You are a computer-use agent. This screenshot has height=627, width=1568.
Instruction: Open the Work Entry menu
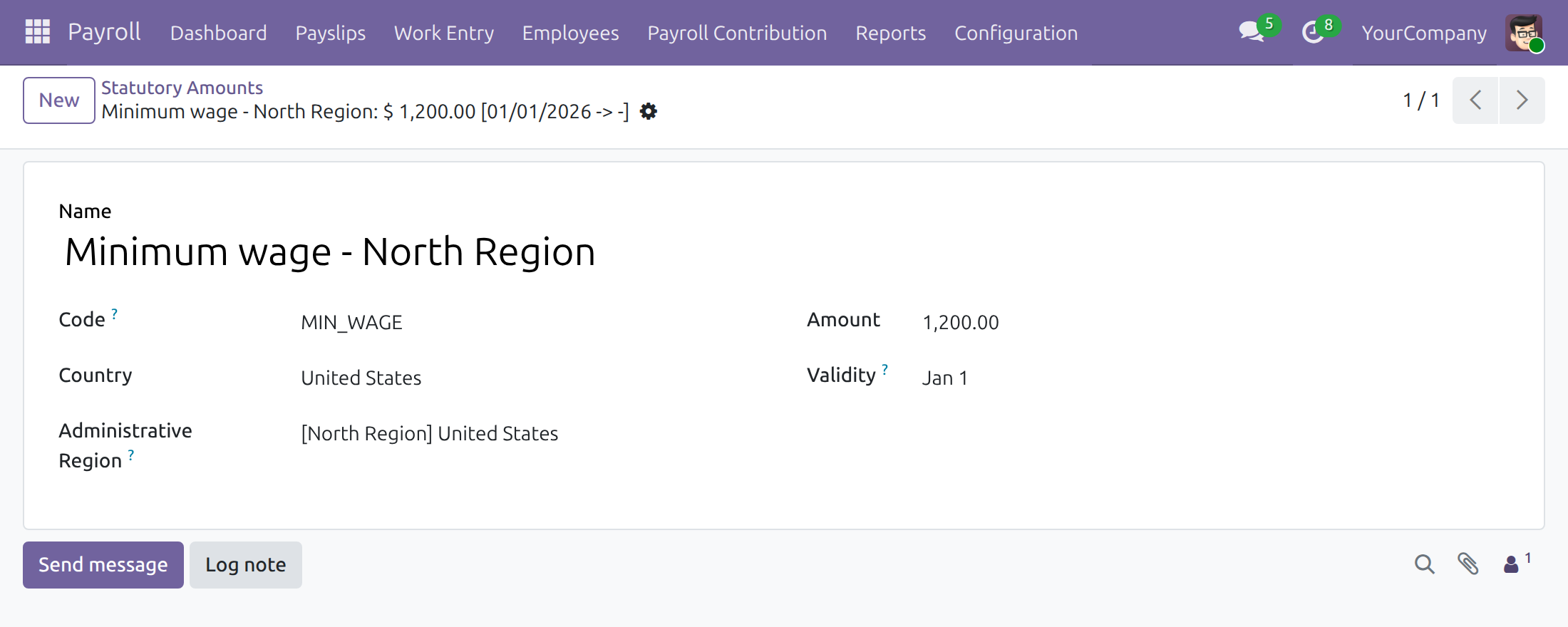coord(444,33)
